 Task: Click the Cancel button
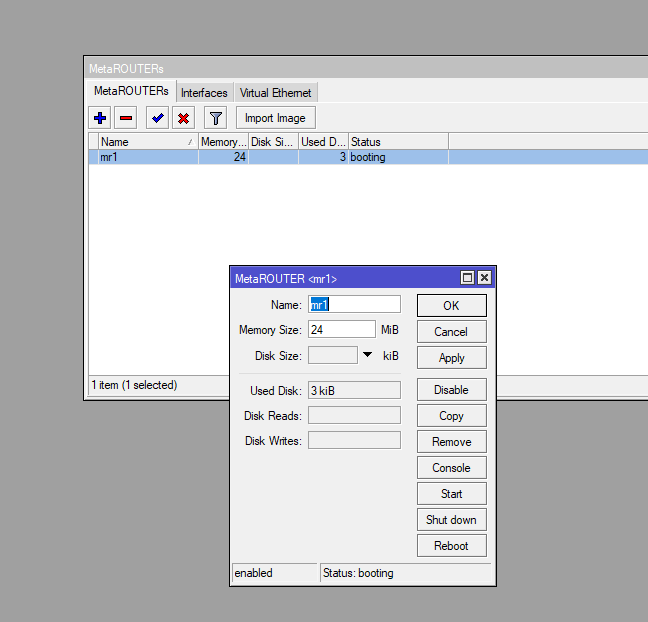click(451, 331)
